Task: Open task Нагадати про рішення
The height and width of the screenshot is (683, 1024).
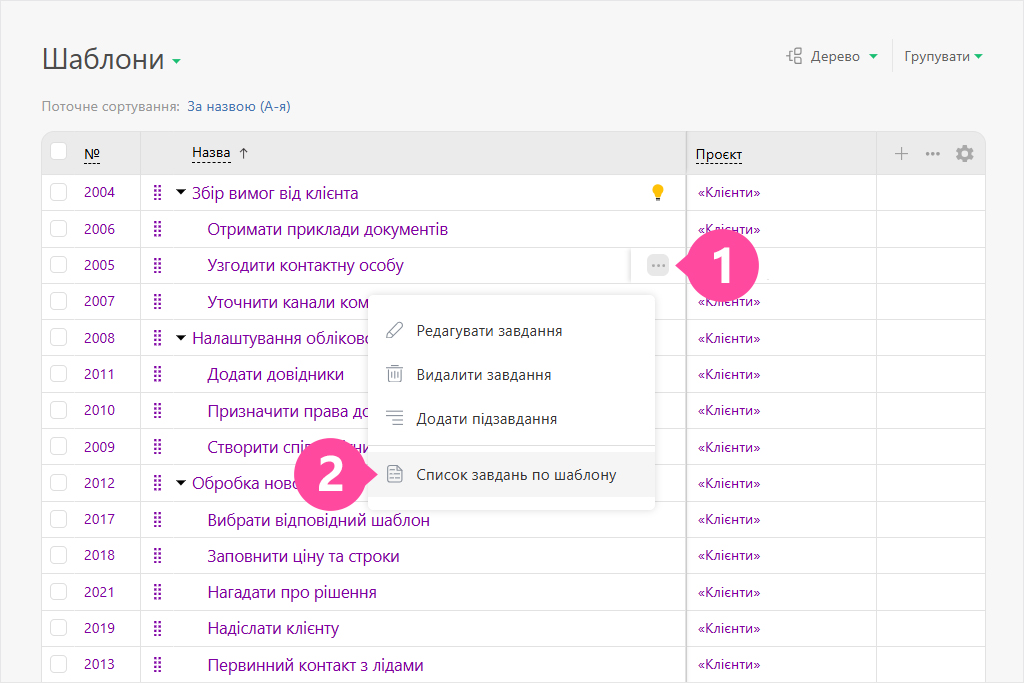Action: (292, 592)
